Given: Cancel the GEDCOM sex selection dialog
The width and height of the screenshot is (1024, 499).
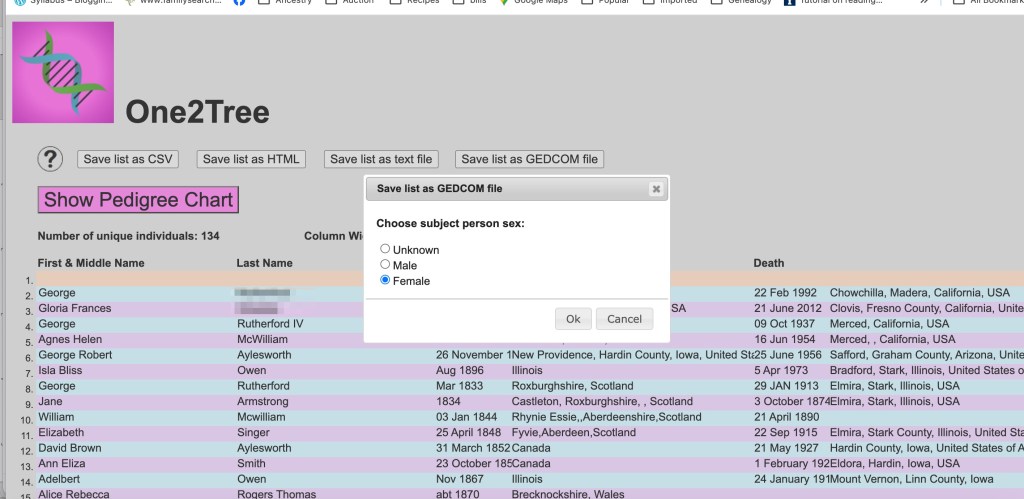Looking at the screenshot, I should click(x=624, y=319).
